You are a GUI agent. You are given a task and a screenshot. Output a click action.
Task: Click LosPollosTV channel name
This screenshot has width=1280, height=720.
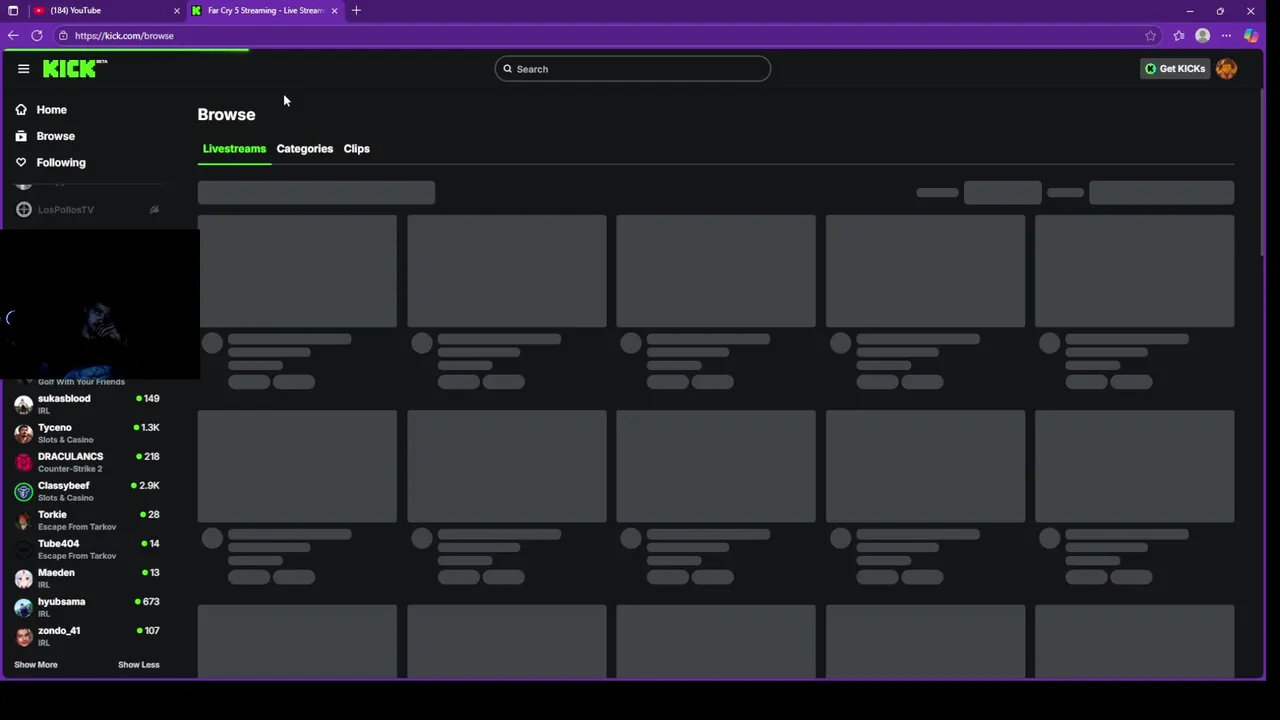pos(66,210)
